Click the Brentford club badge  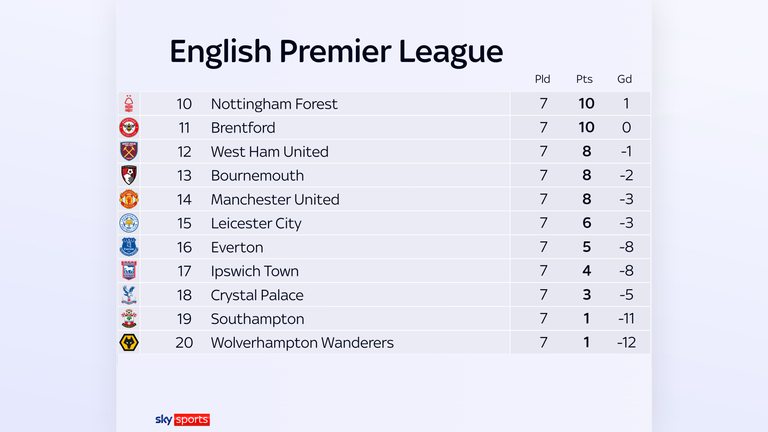tap(129, 128)
